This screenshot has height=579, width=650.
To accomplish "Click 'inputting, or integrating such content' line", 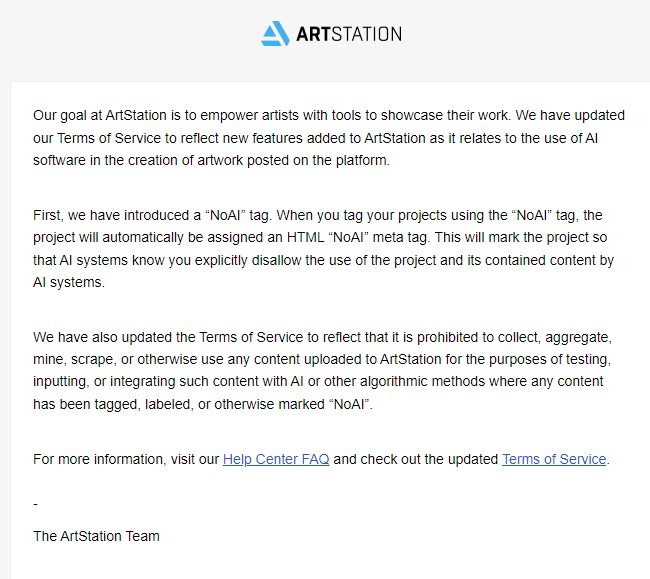I will (318, 381).
